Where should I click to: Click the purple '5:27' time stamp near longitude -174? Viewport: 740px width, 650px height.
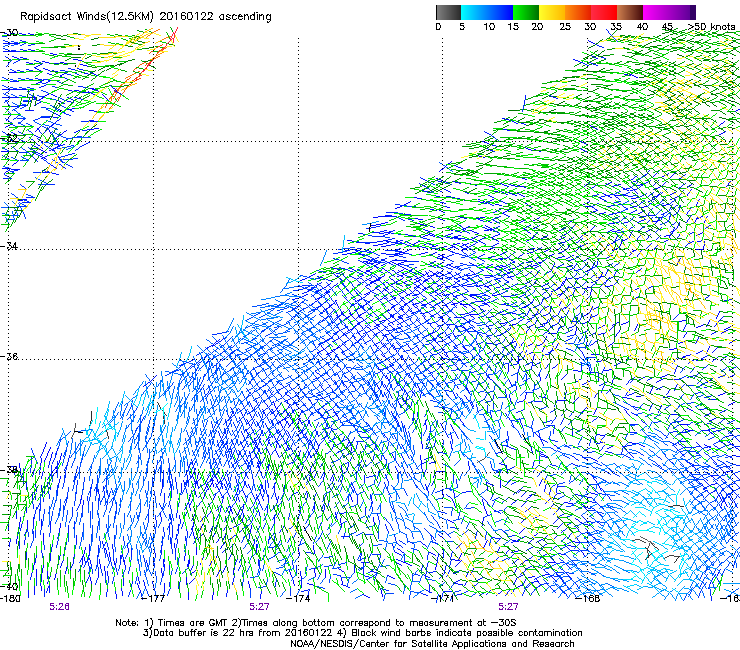pos(260,607)
